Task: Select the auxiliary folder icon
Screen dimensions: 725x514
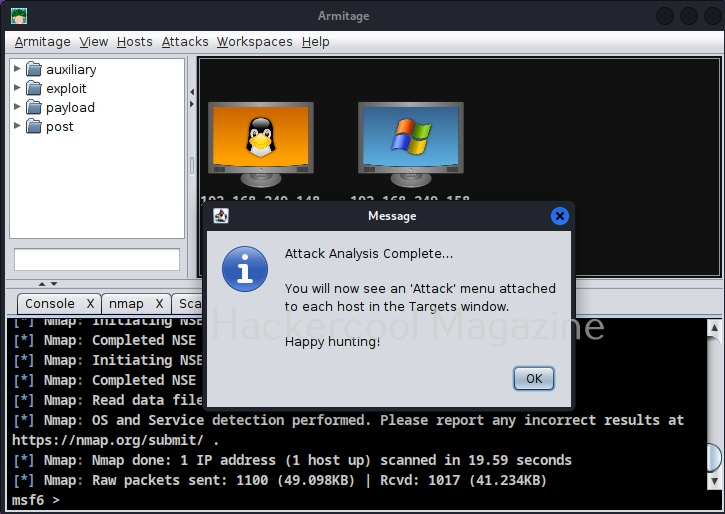Action: (33, 69)
